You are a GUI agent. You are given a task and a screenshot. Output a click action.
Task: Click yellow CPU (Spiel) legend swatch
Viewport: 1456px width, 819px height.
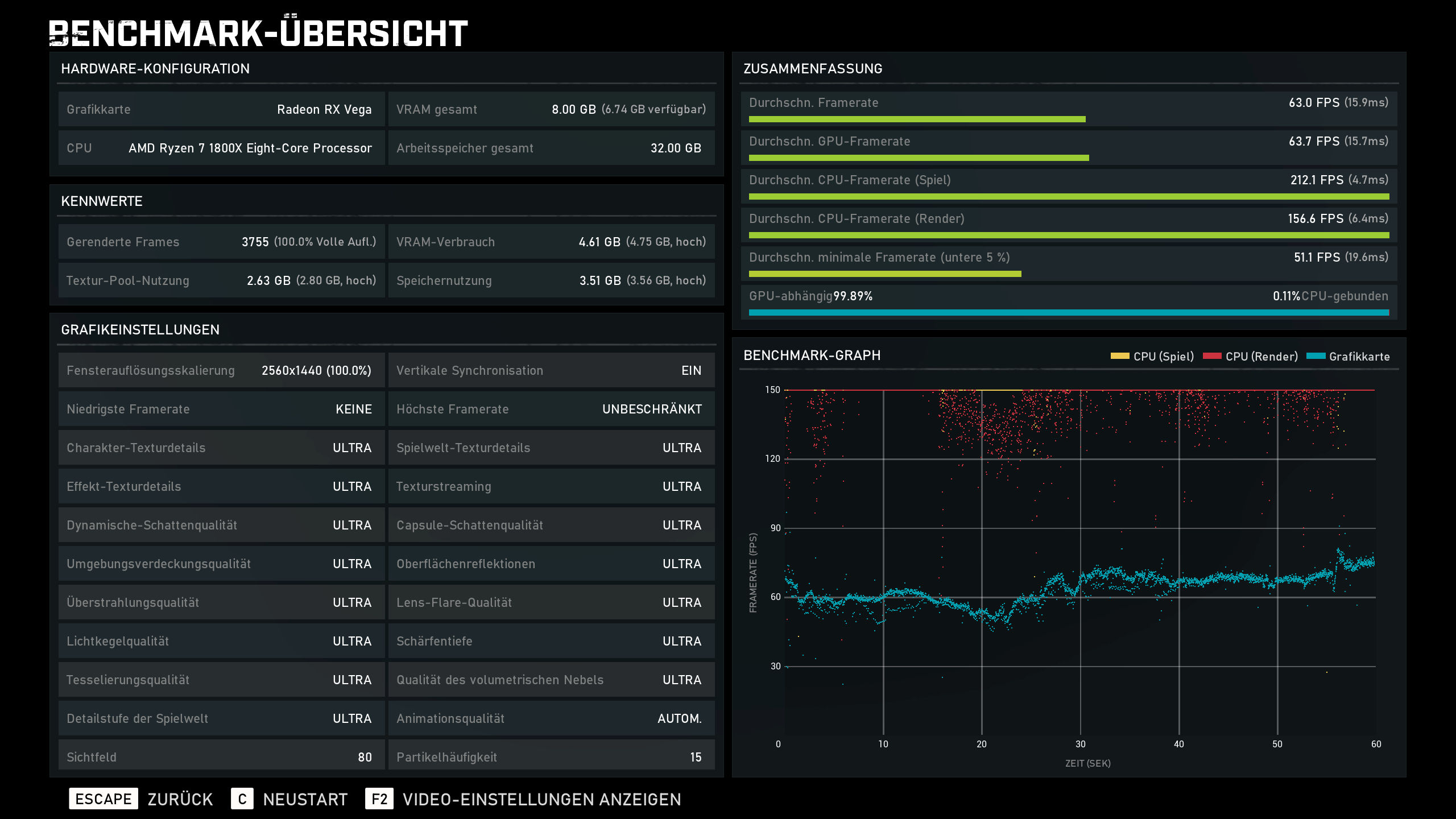coord(1119,357)
